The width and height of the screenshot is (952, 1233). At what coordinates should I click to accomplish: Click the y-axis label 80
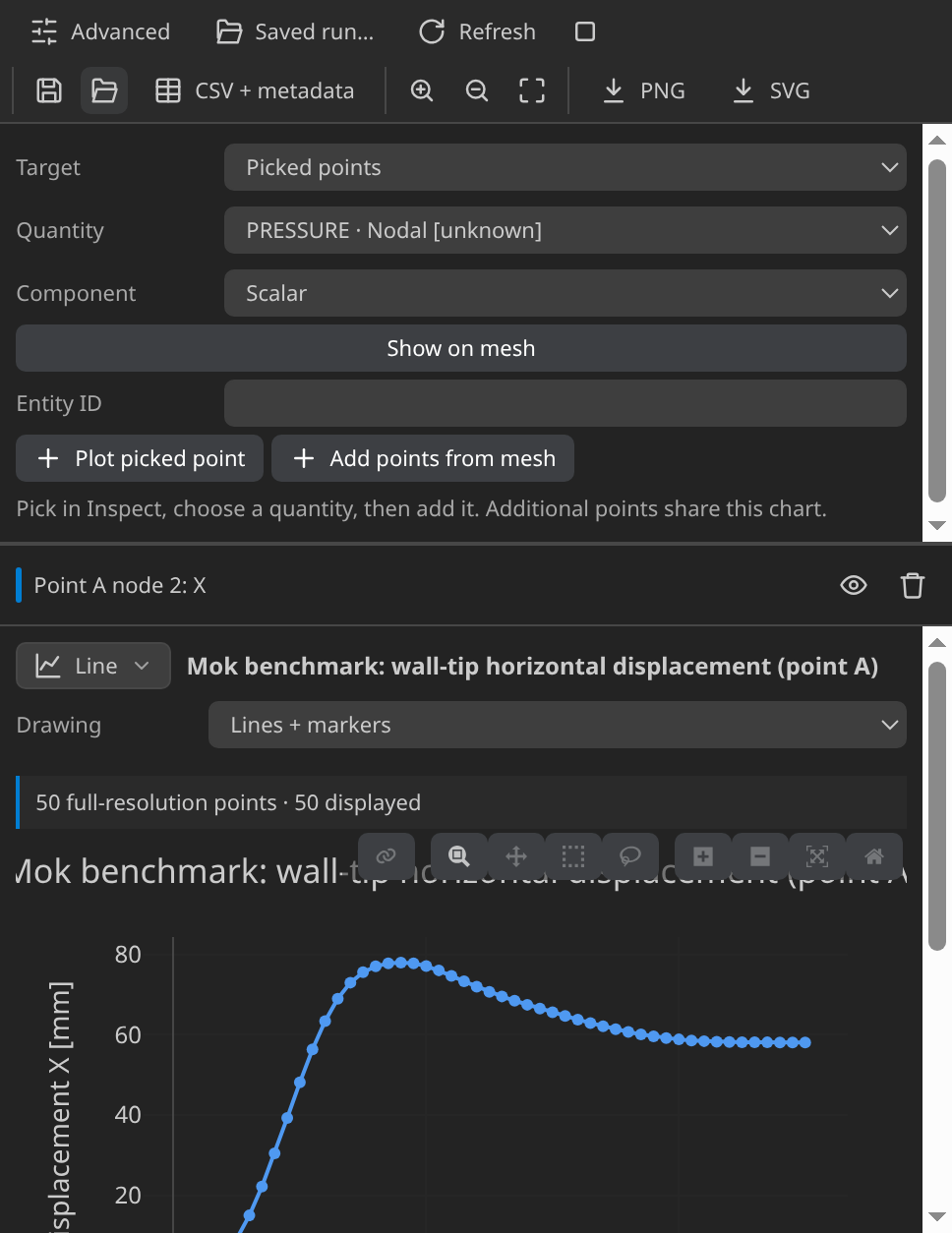pyautogui.click(x=128, y=955)
